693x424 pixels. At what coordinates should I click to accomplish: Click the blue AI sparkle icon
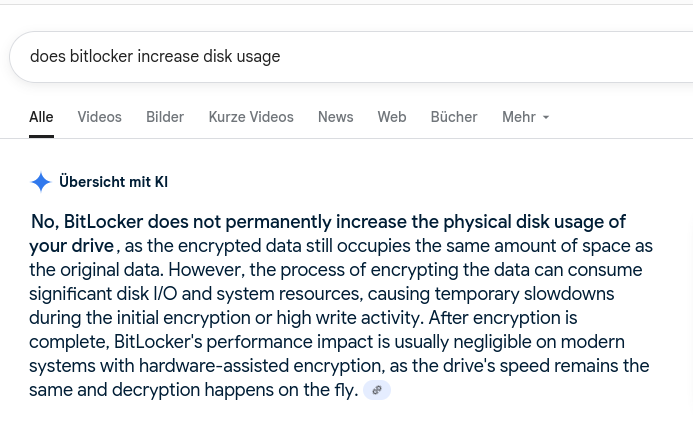click(x=41, y=182)
